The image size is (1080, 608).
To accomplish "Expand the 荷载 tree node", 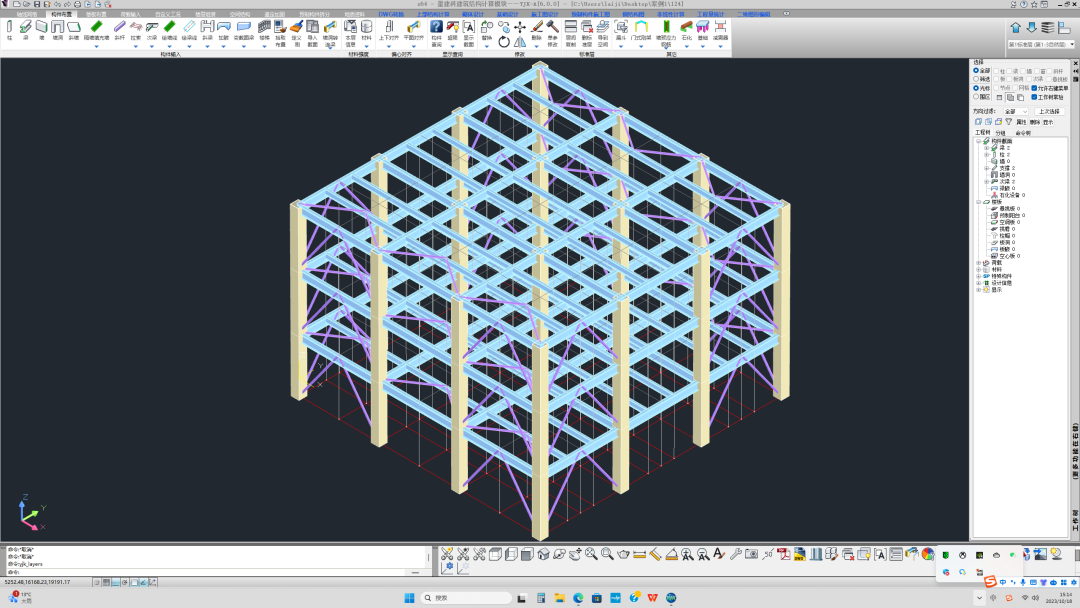I will (979, 262).
